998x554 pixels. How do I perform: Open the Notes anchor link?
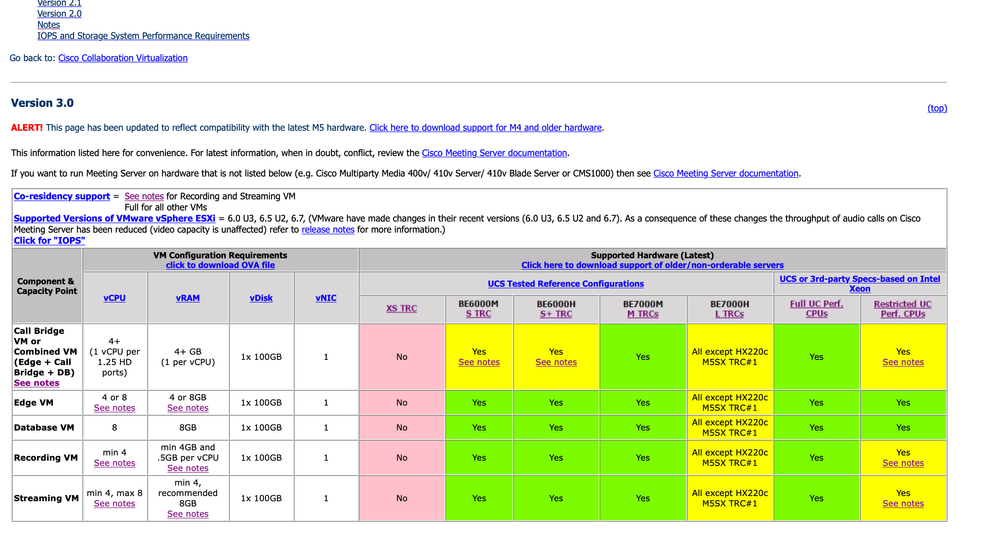[48, 25]
